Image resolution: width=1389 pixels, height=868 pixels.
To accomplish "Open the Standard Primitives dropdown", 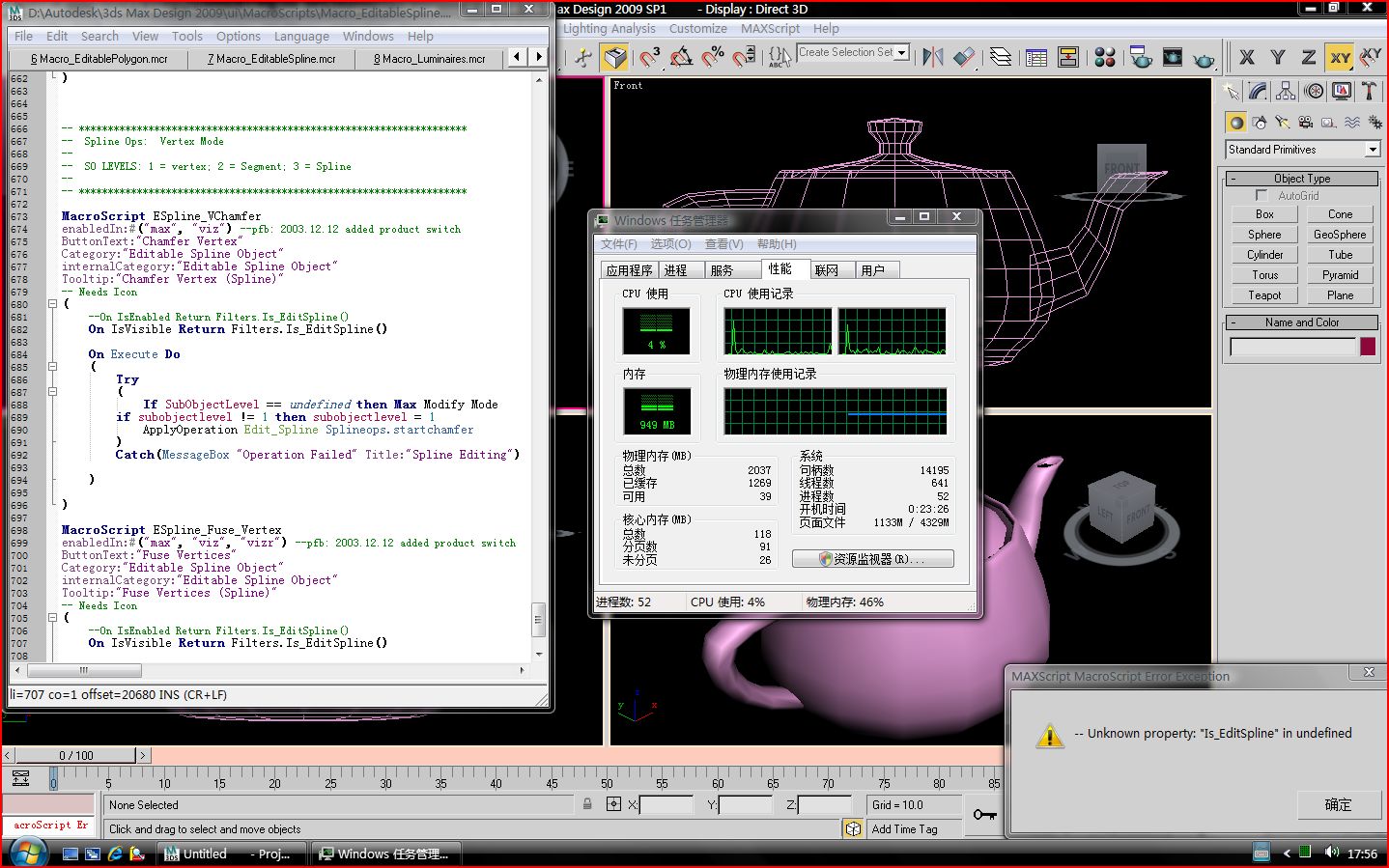I will click(1372, 150).
